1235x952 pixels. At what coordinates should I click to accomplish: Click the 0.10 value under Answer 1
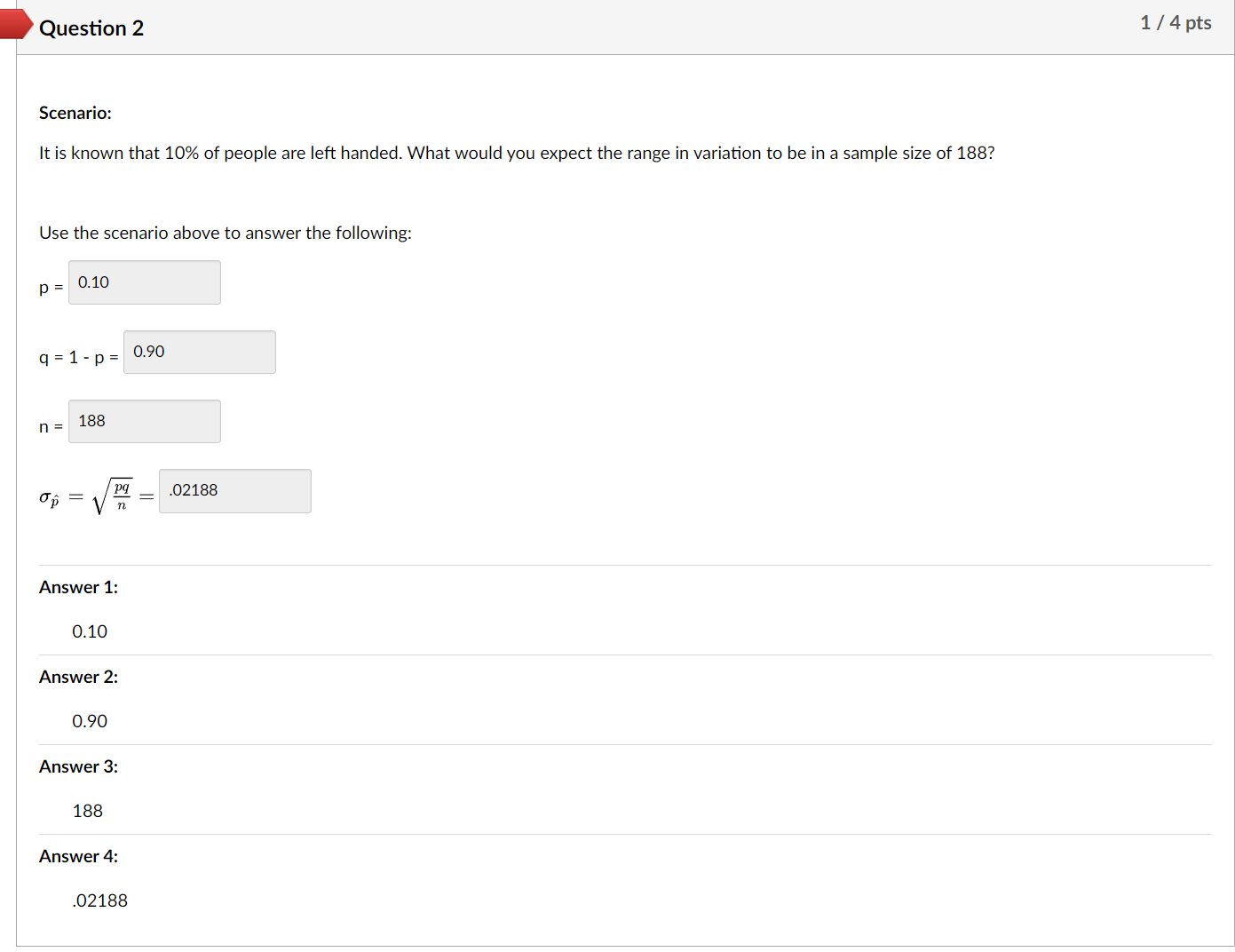click(90, 631)
